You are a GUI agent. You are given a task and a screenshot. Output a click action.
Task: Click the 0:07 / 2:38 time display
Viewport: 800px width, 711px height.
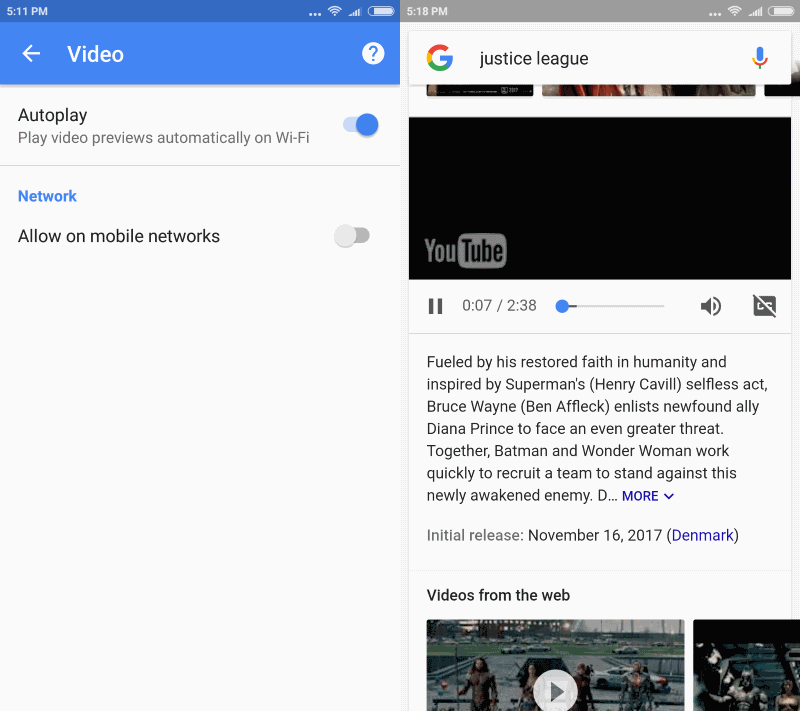499,306
